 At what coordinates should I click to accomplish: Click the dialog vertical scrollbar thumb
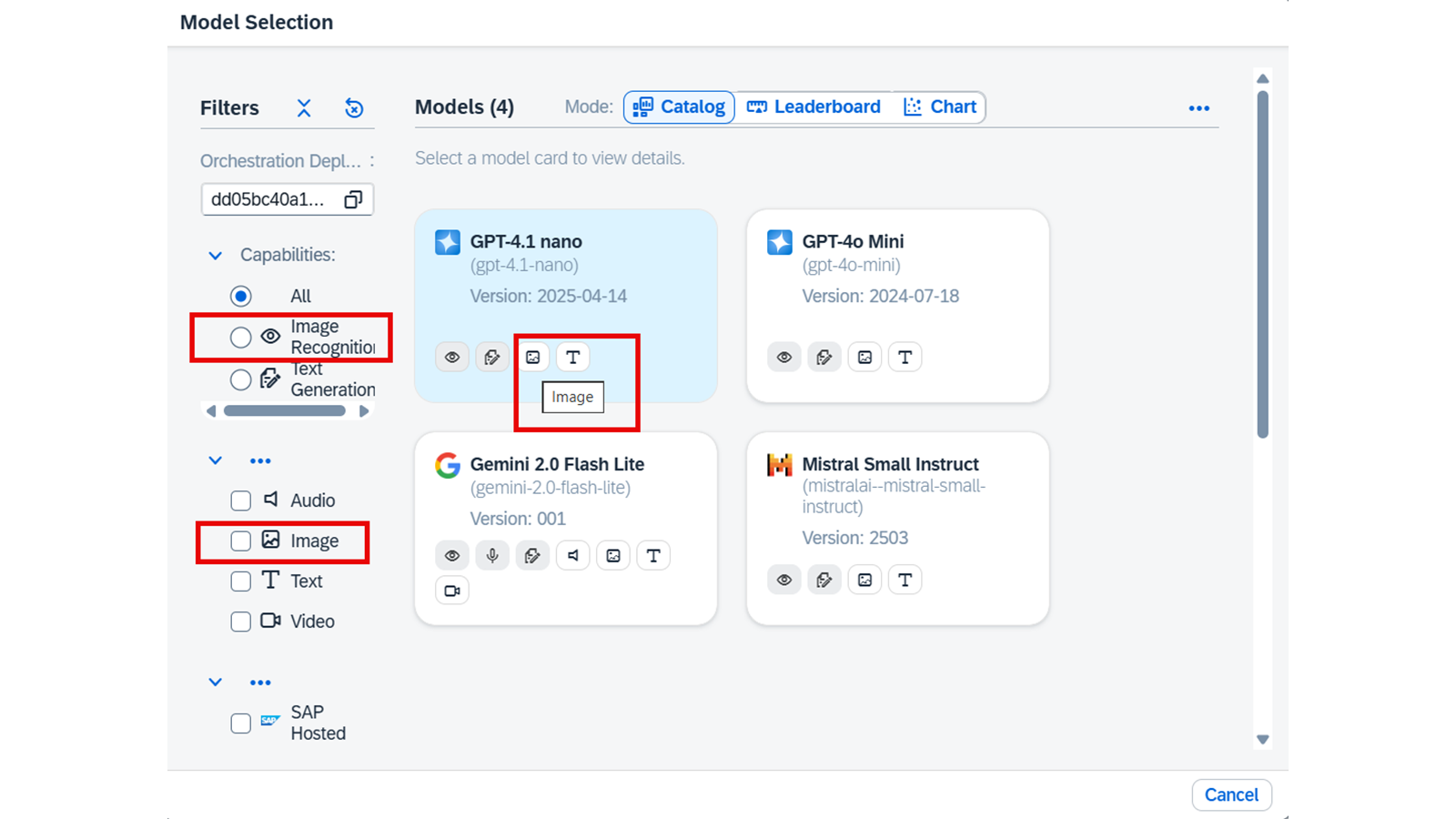[x=1262, y=264]
